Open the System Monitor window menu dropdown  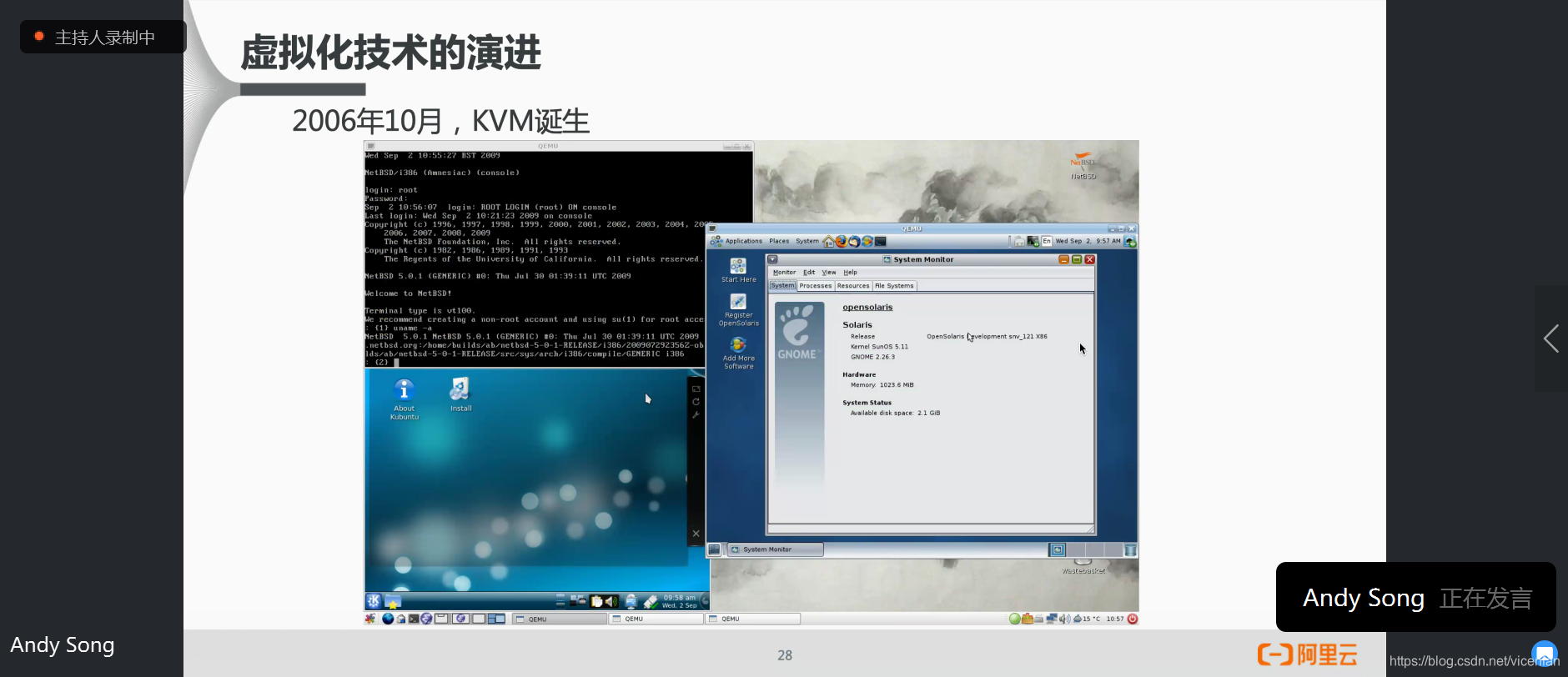(773, 259)
